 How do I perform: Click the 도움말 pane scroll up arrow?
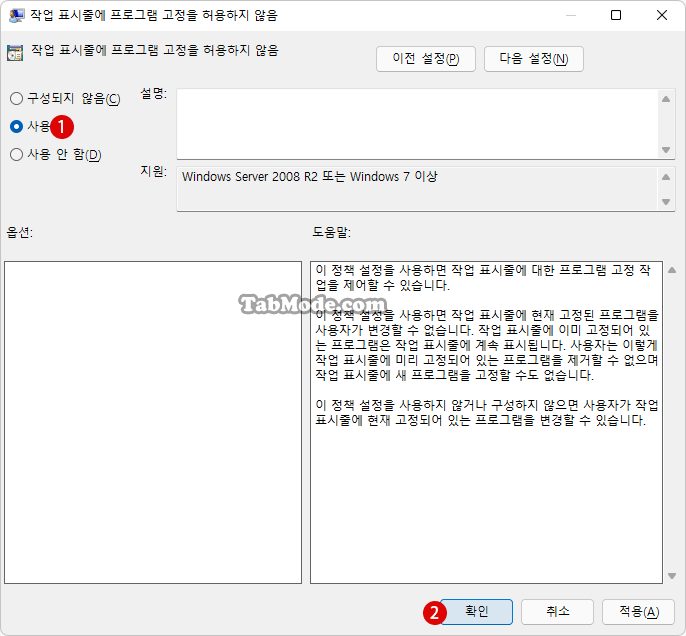point(672,270)
